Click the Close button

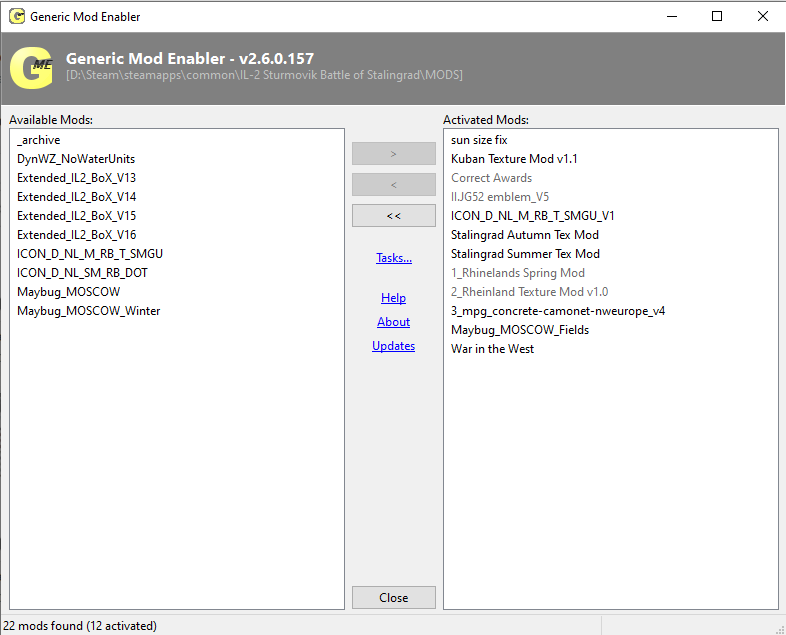(394, 597)
